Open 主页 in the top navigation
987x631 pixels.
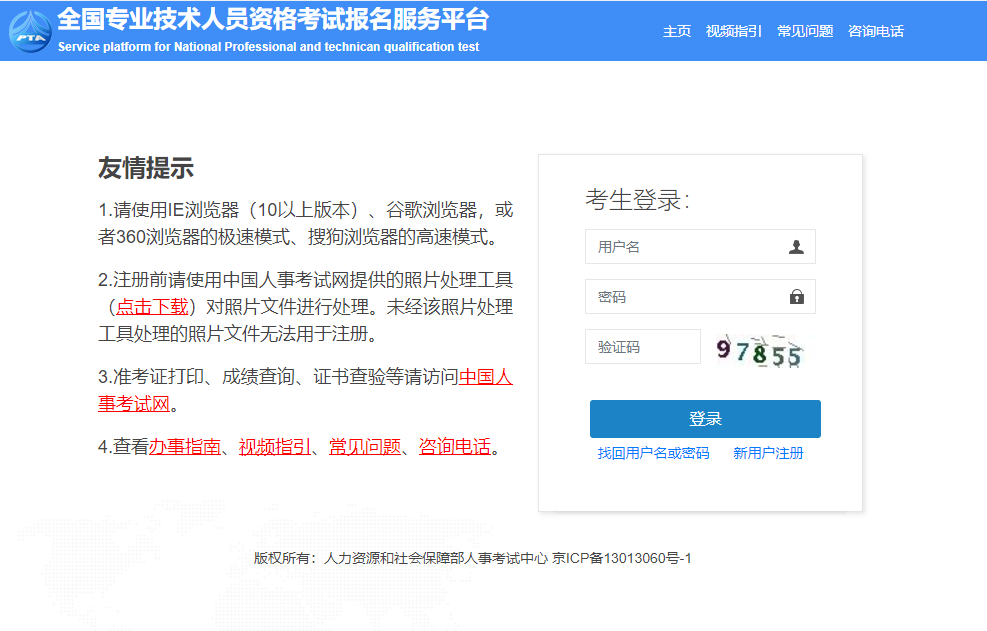677,31
